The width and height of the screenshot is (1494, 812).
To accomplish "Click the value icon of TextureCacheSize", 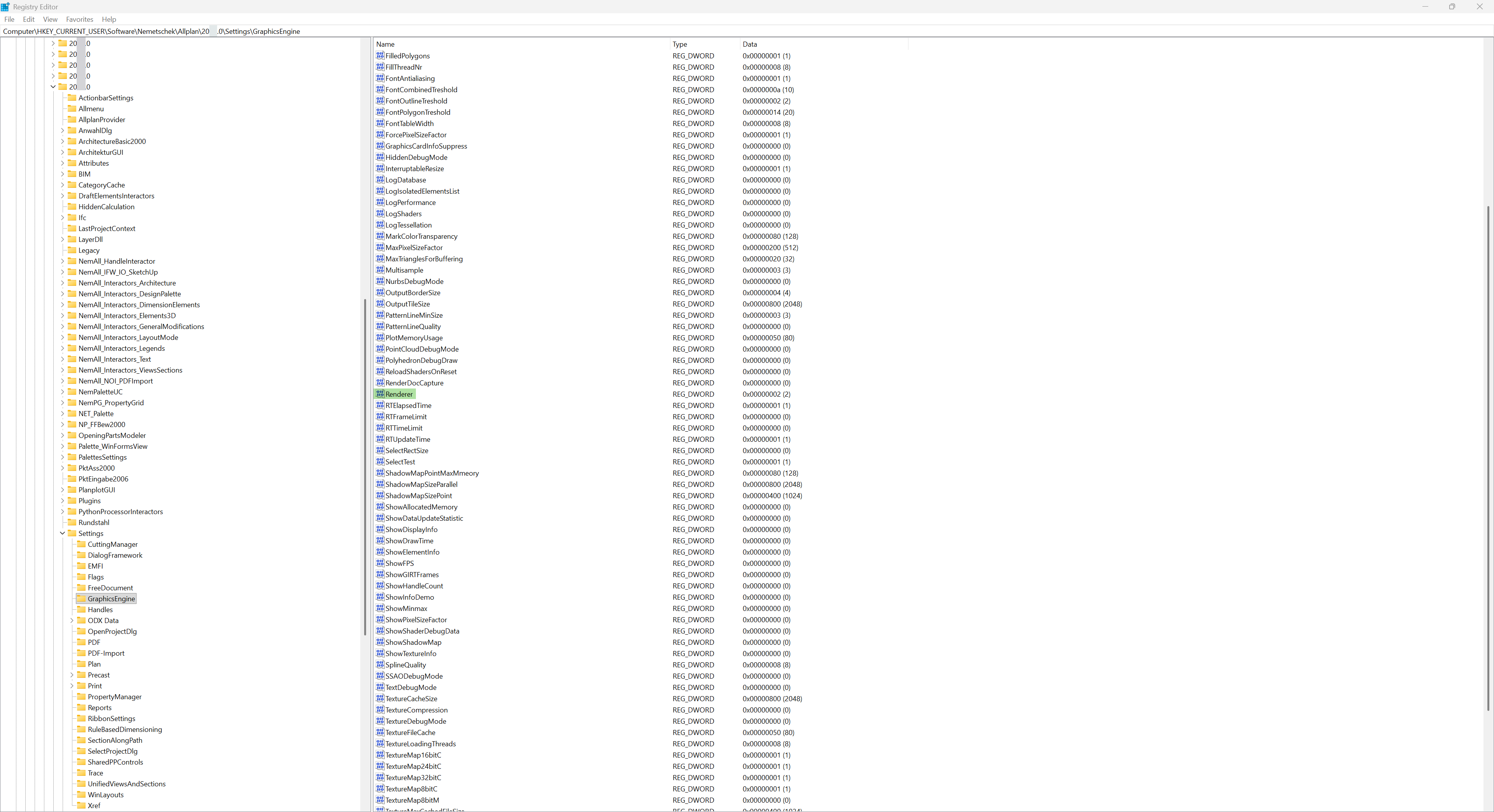I will click(380, 698).
